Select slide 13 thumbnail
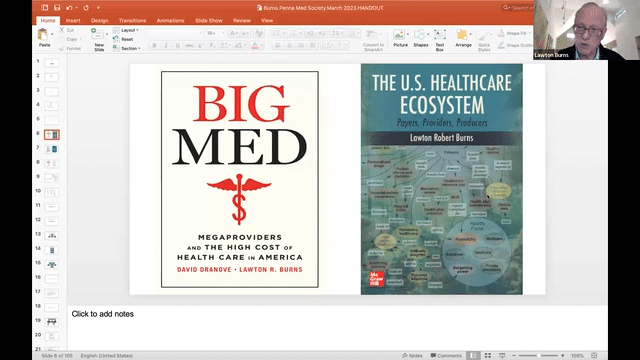Image resolution: width=640 pixels, height=360 pixels. tap(51, 236)
